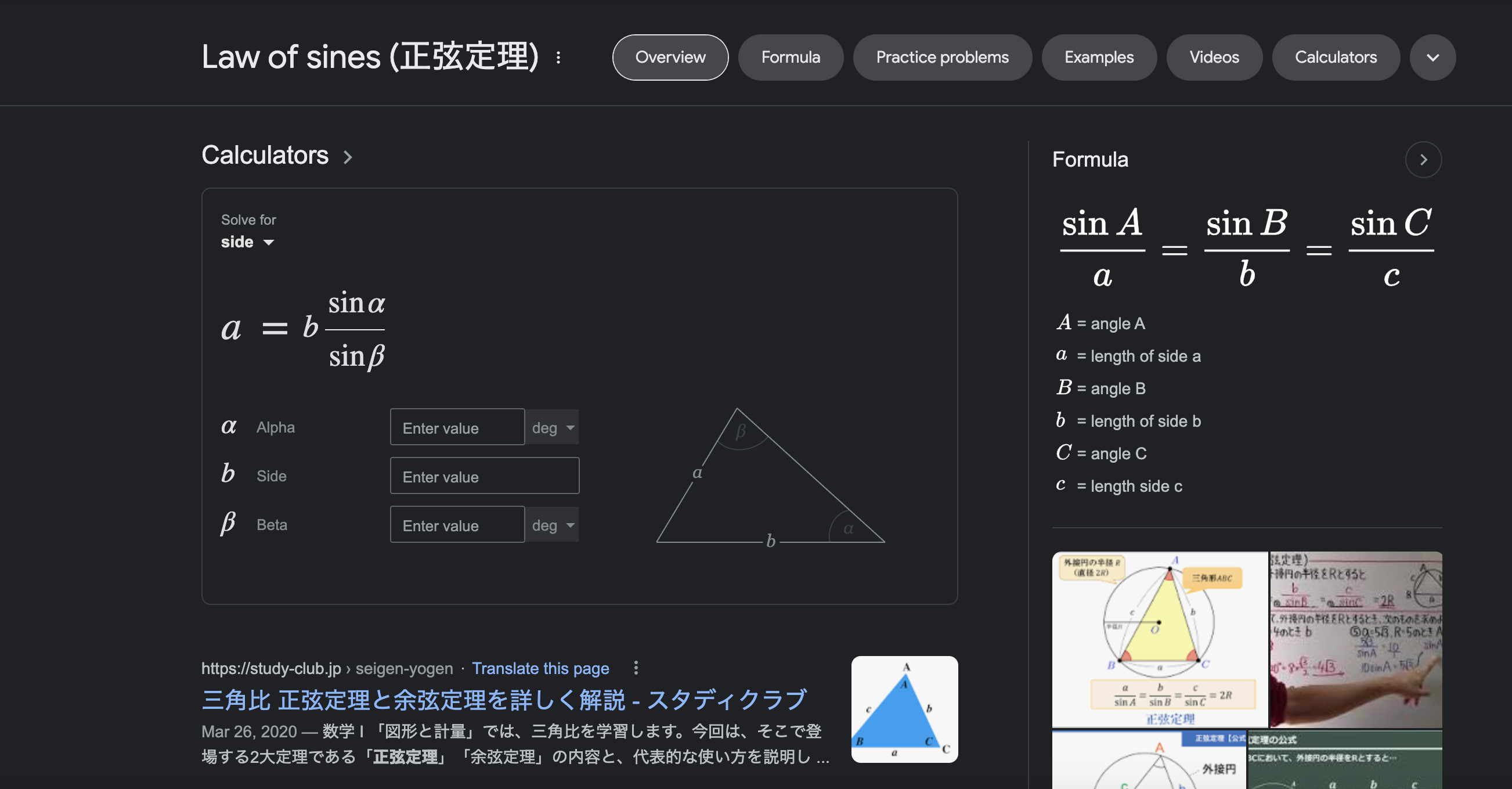This screenshot has width=1512, height=789.
Task: Click the 'Alpha' variable label
Action: pyautogui.click(x=275, y=427)
